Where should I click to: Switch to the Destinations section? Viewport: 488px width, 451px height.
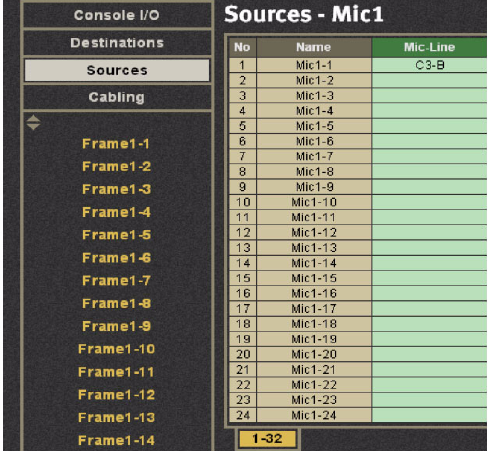[x=117, y=43]
